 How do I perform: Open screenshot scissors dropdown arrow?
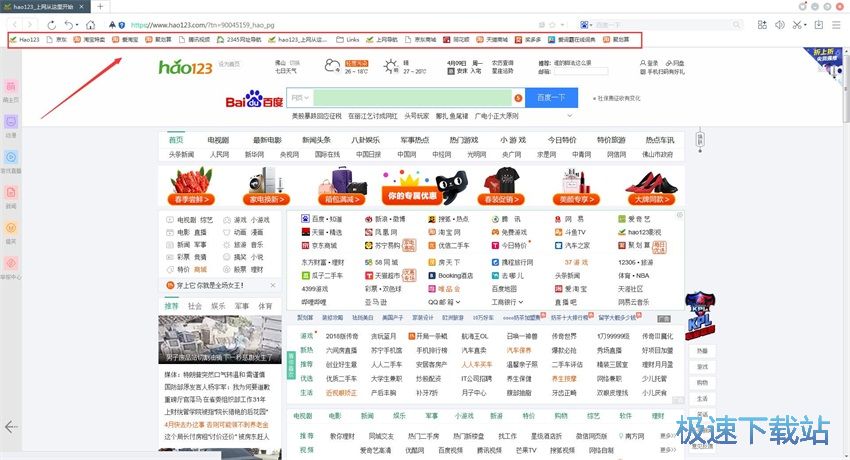[x=806, y=25]
